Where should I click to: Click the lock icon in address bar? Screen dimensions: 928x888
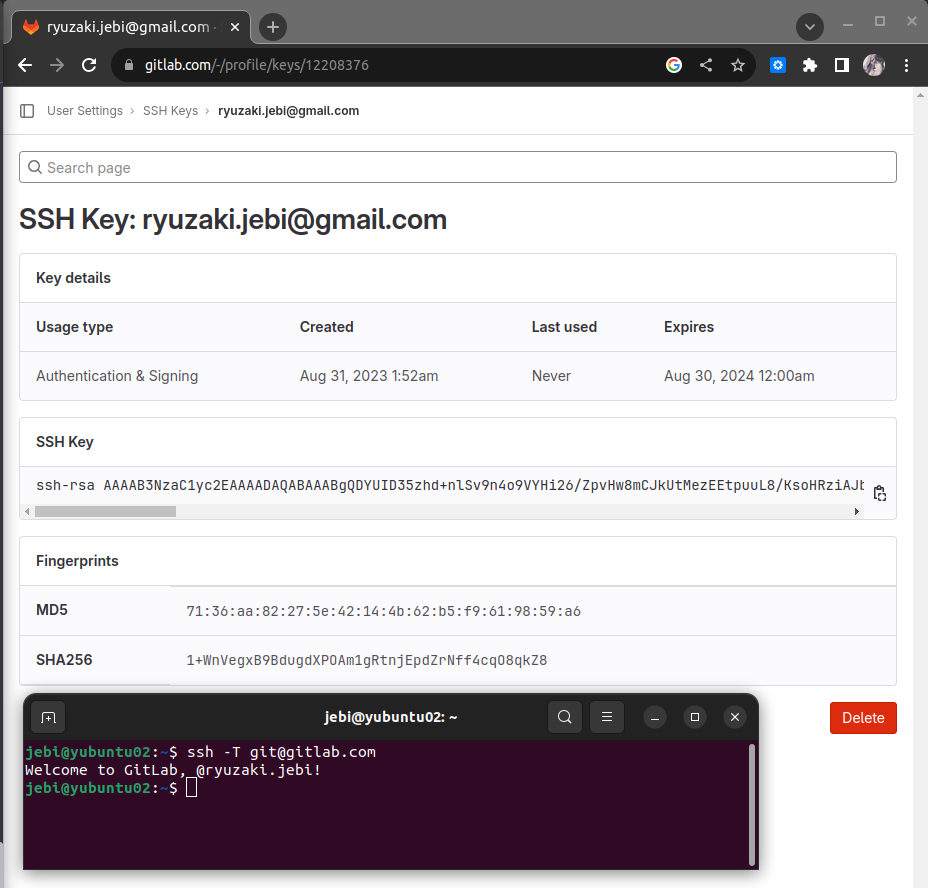click(x=128, y=65)
